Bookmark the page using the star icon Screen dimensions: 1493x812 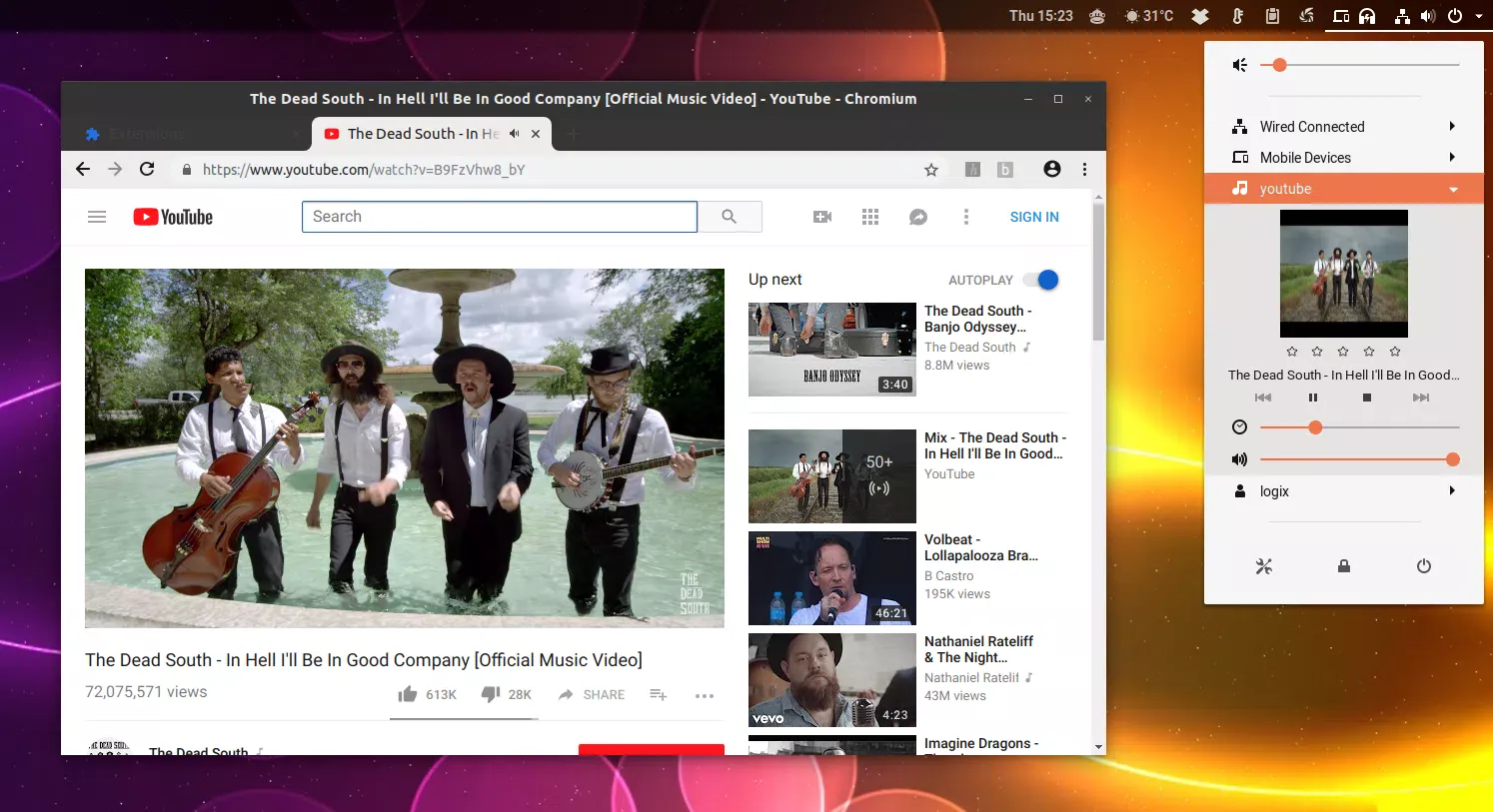[930, 169]
